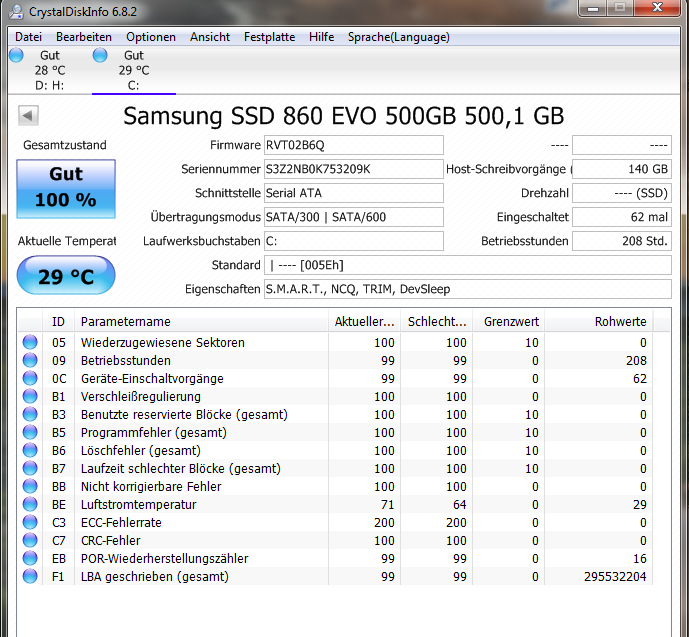The width and height of the screenshot is (689, 637).
Task: Open the Optionen menu
Action: [x=151, y=37]
